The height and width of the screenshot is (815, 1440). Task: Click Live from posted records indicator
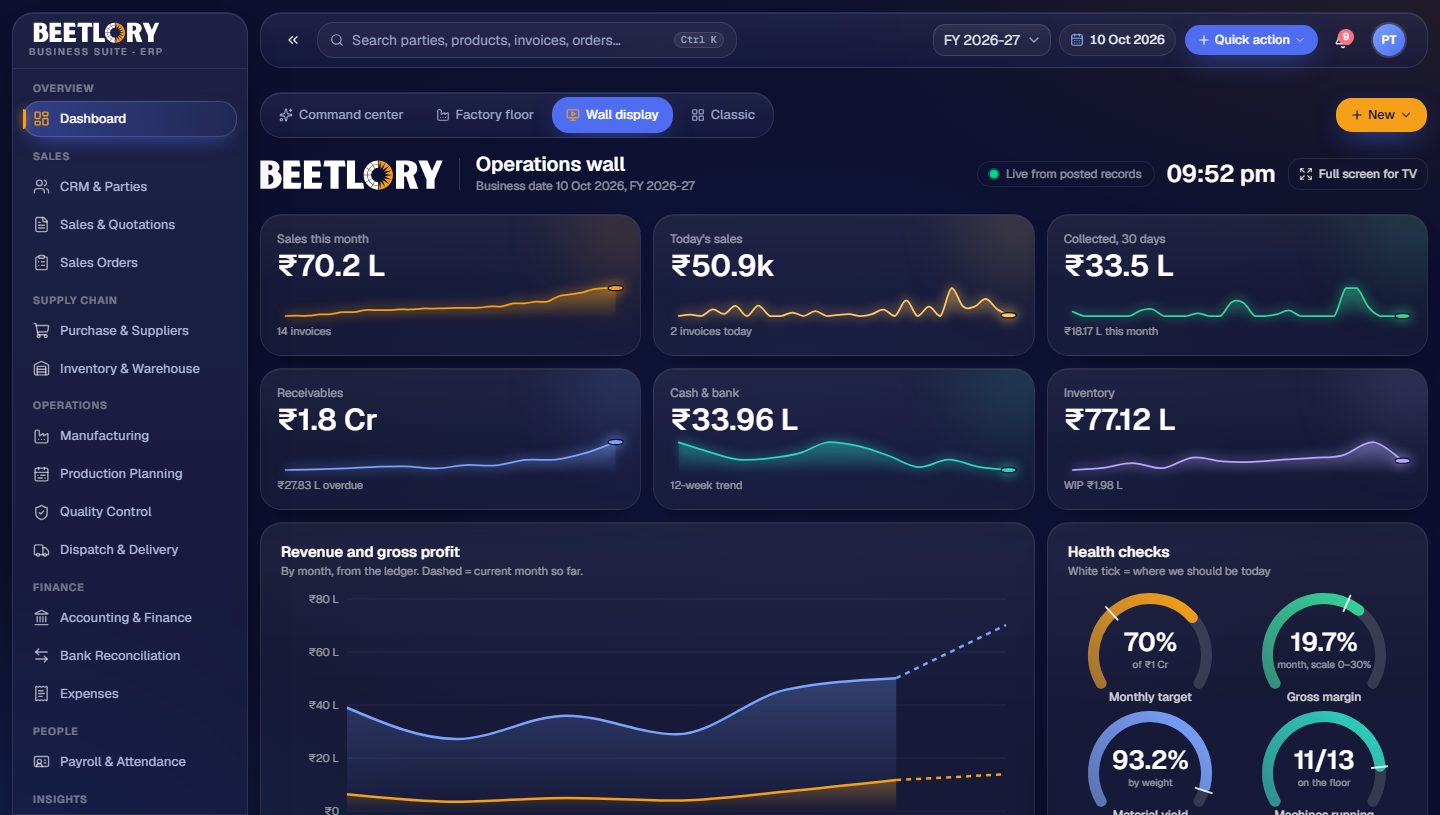[x=1065, y=174]
